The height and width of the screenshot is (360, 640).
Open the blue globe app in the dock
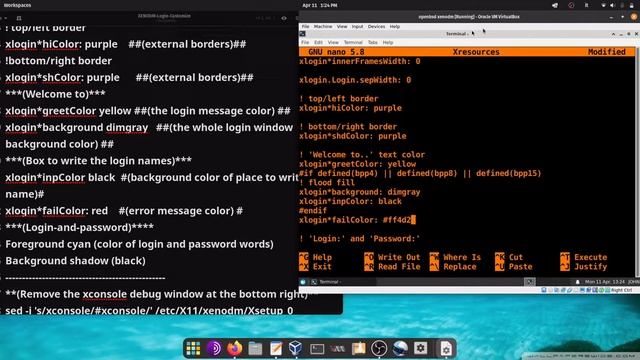[x=400, y=349]
